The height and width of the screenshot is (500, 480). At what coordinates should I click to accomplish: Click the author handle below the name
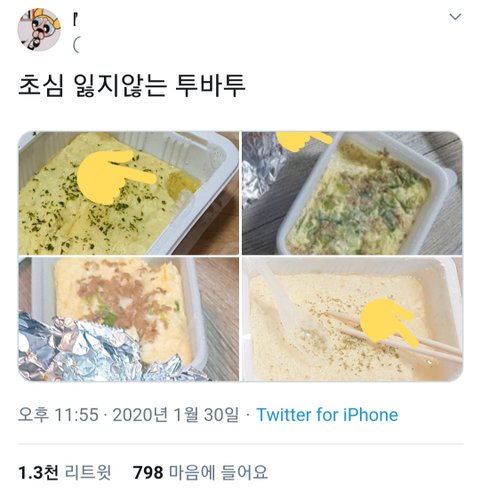tap(76, 45)
